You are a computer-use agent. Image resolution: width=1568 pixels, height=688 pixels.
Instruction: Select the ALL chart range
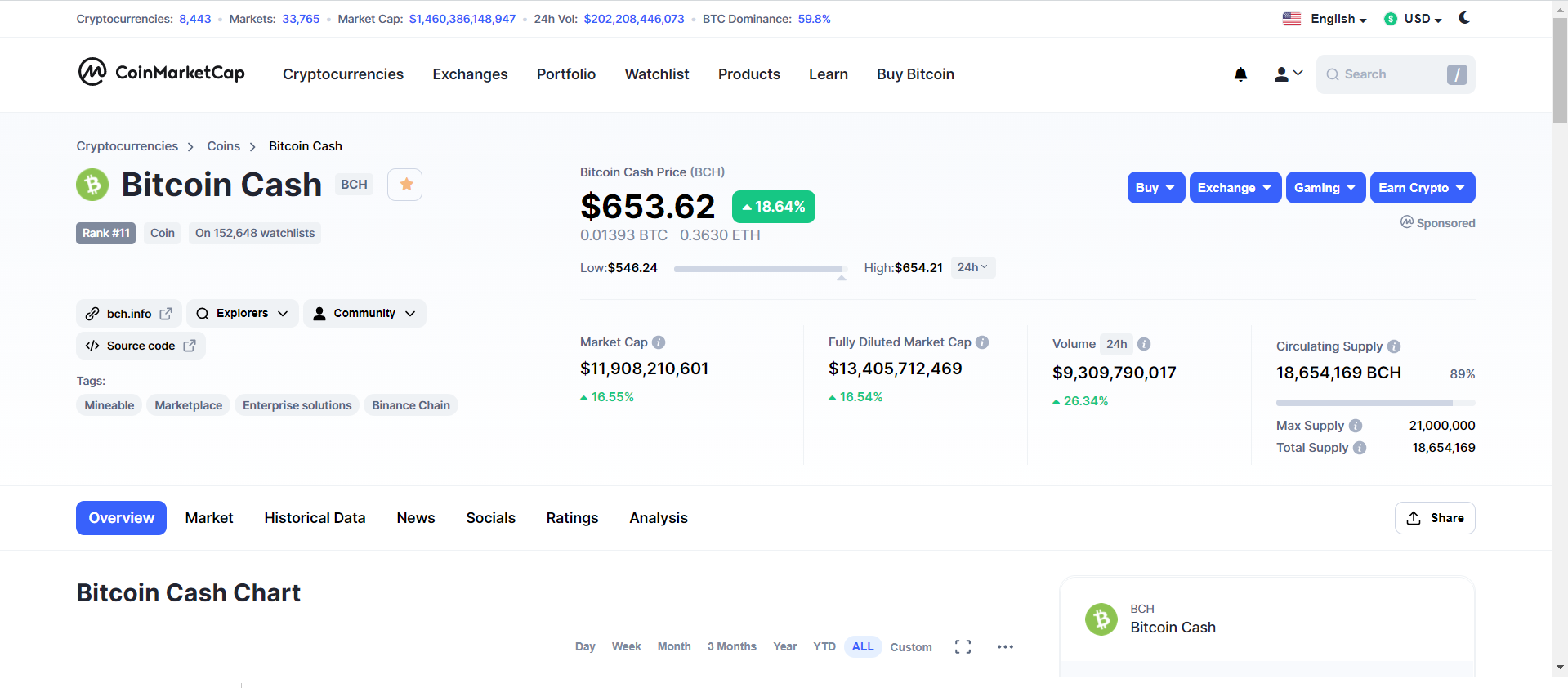tap(863, 646)
